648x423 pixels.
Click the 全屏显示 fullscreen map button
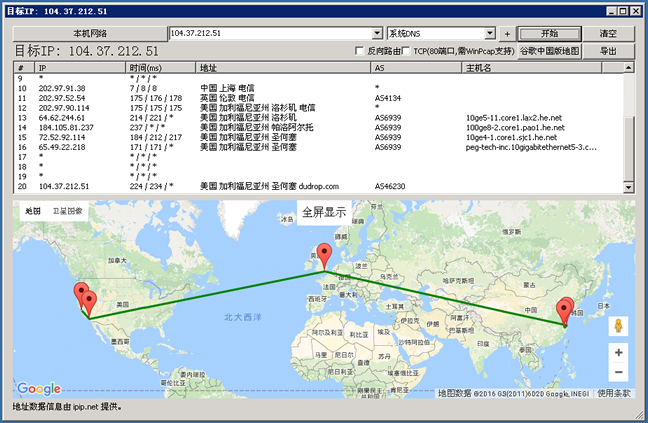(x=323, y=211)
